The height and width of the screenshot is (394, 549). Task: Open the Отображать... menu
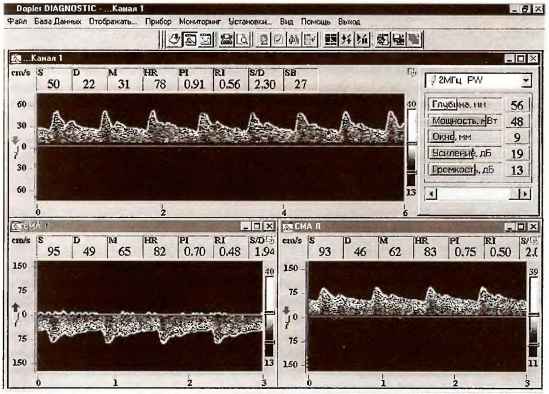(112, 22)
